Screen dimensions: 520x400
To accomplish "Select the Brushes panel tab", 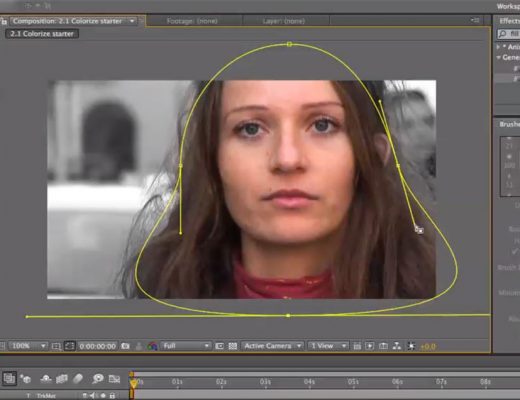I will coord(509,124).
